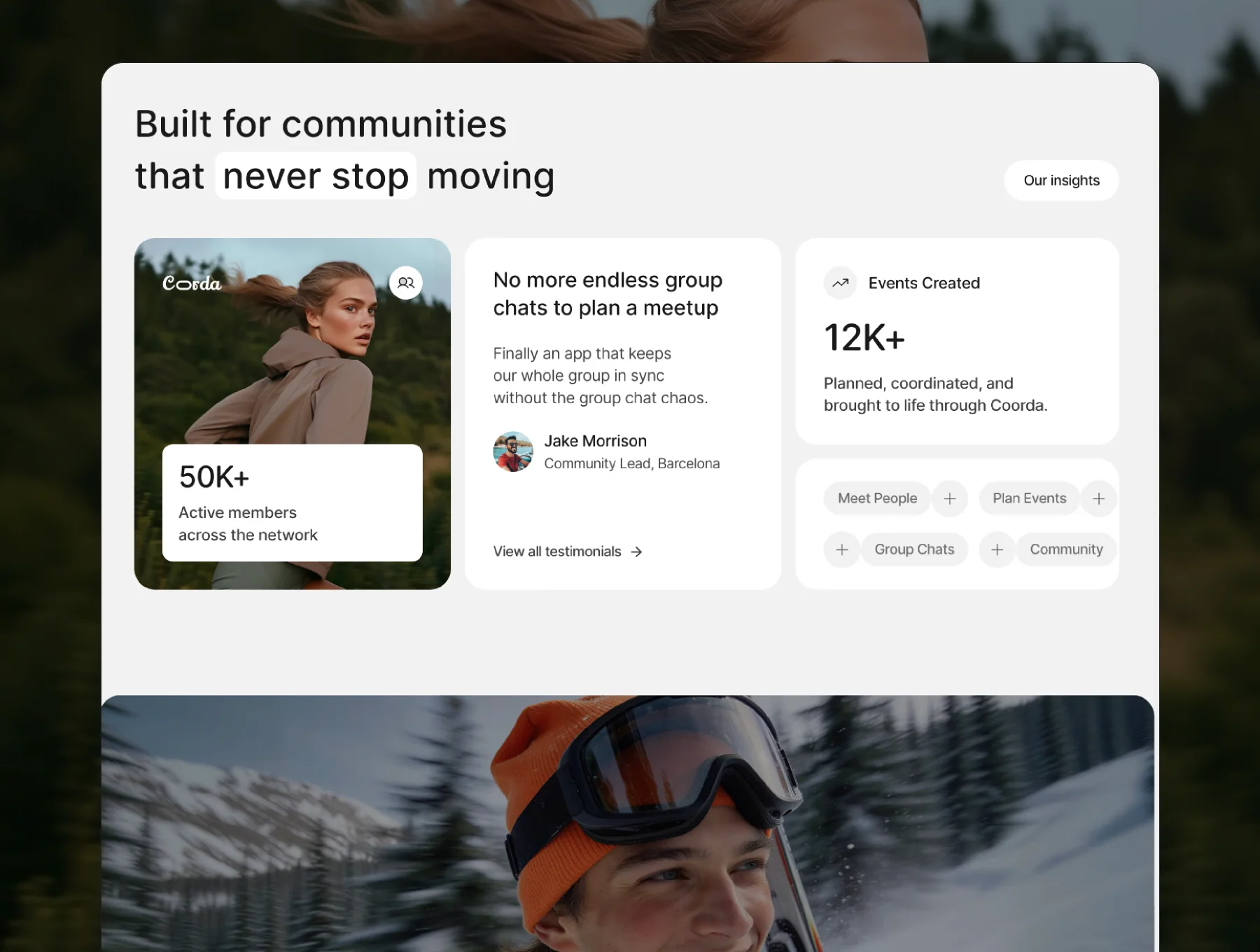Click the Finally an app testimonial quote
This screenshot has height=952, width=1260.
[x=601, y=376]
